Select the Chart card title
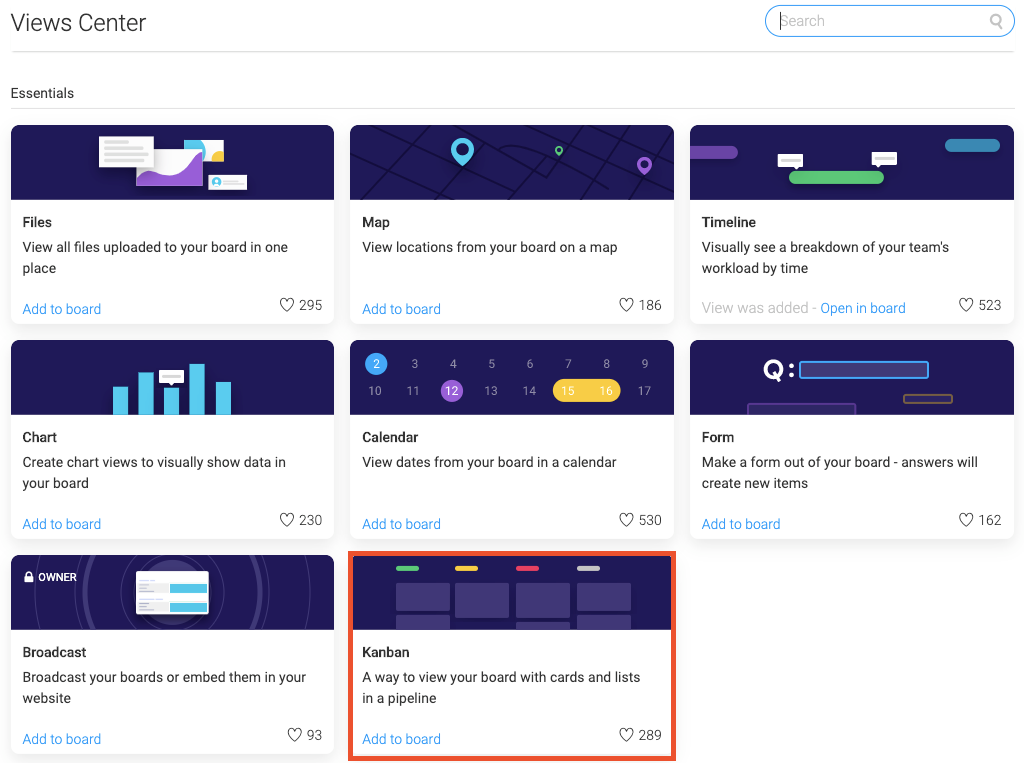This screenshot has height=763, width=1024. [40, 437]
